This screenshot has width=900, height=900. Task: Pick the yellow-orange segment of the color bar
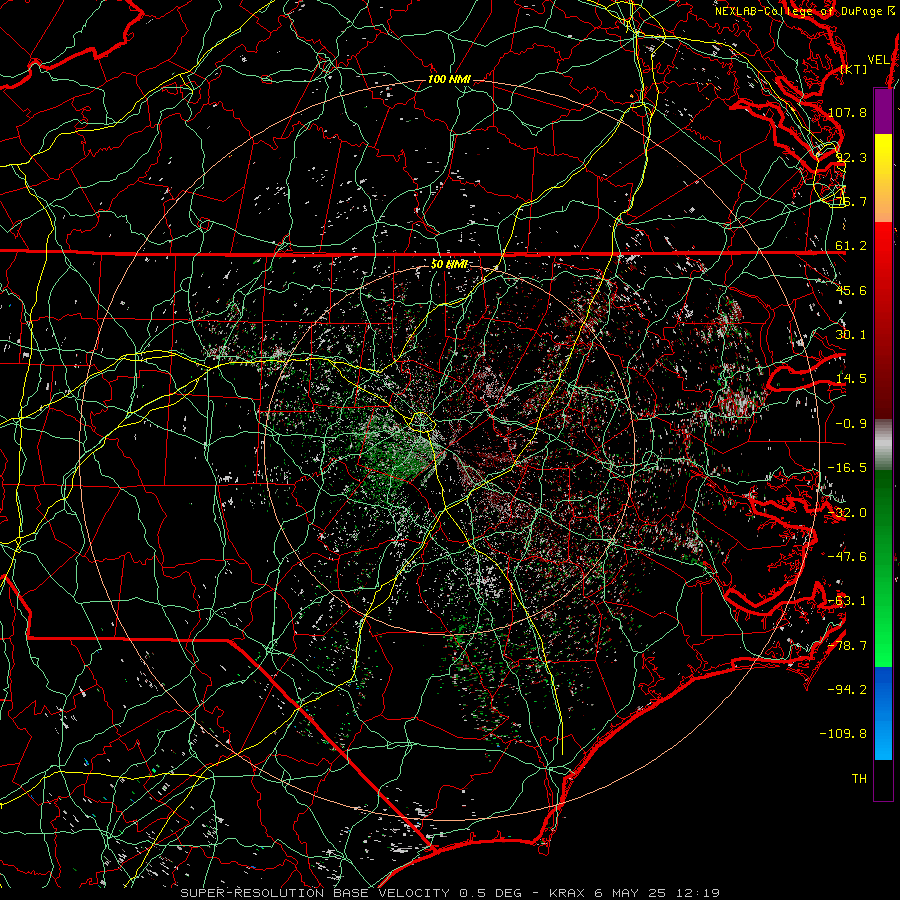click(x=883, y=178)
